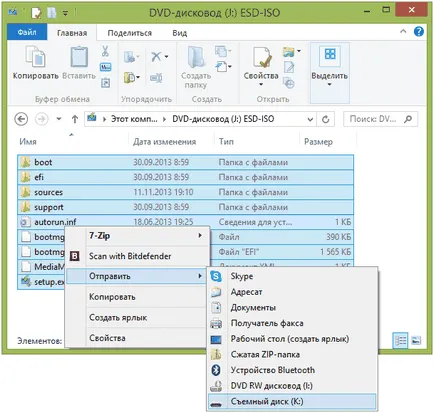This screenshot has width=434, height=413.
Task: Switch to large icons view in status bar
Action: (x=416, y=341)
